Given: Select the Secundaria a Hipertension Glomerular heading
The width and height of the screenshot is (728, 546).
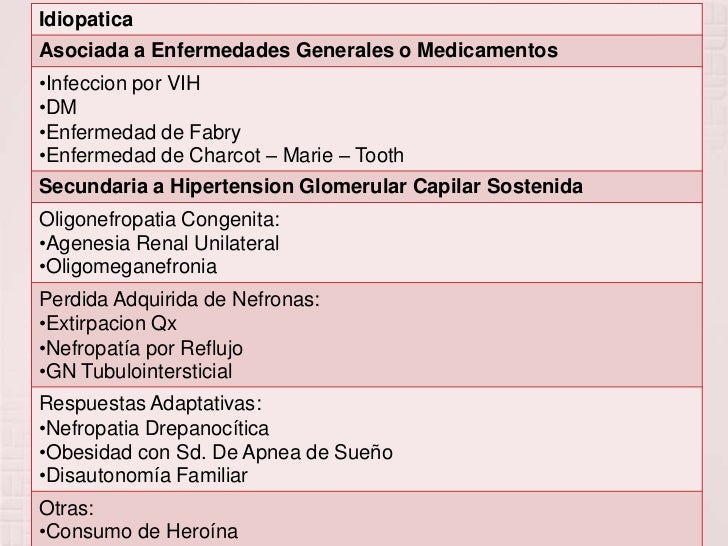Looking at the screenshot, I should pos(311,186).
